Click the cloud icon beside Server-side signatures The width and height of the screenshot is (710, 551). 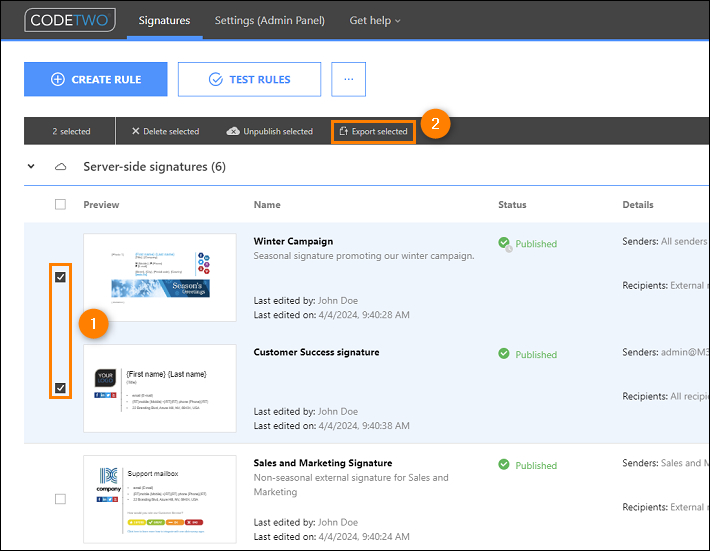[x=61, y=167]
